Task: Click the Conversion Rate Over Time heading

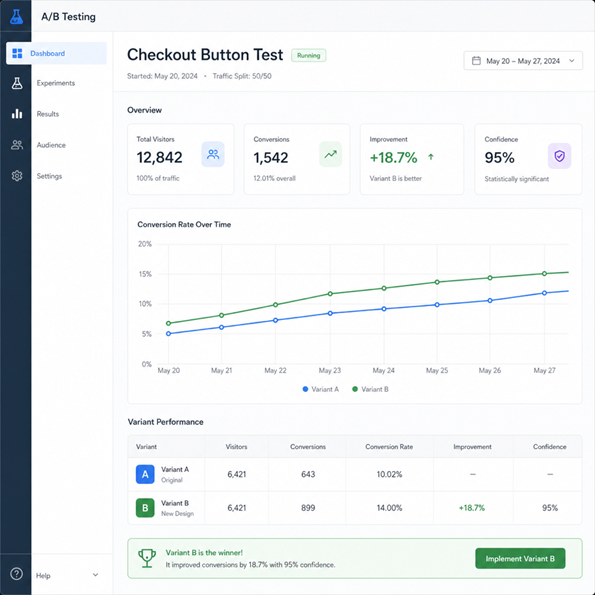Action: [184, 224]
